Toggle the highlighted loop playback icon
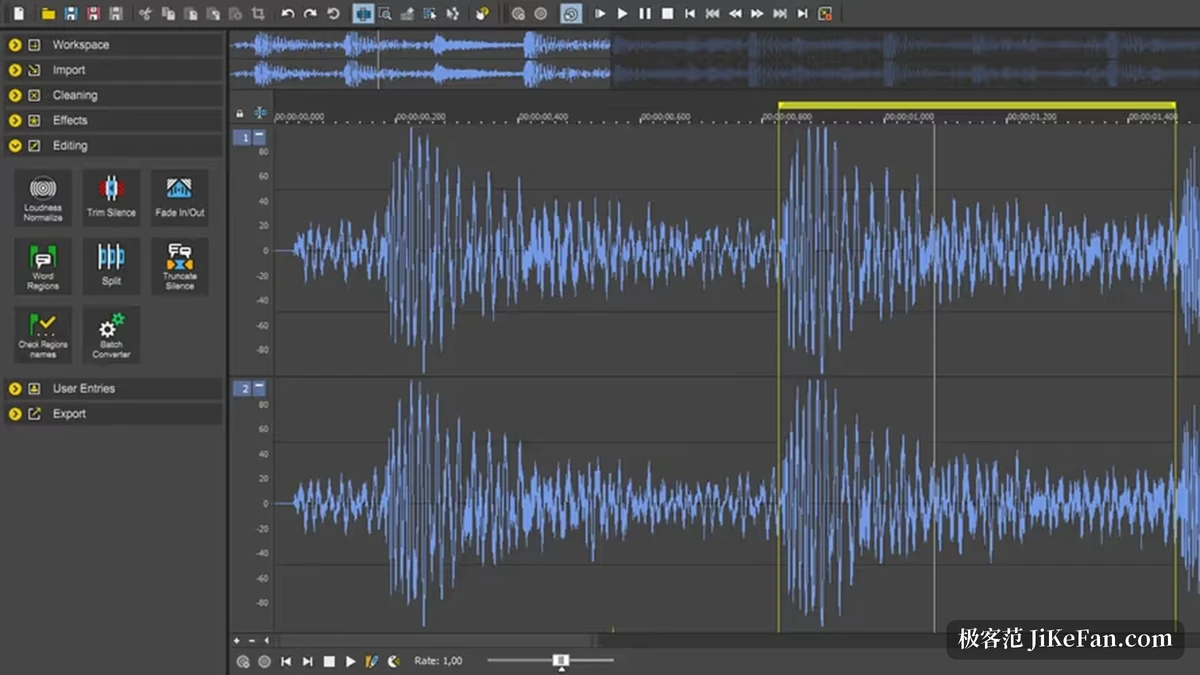 (570, 14)
